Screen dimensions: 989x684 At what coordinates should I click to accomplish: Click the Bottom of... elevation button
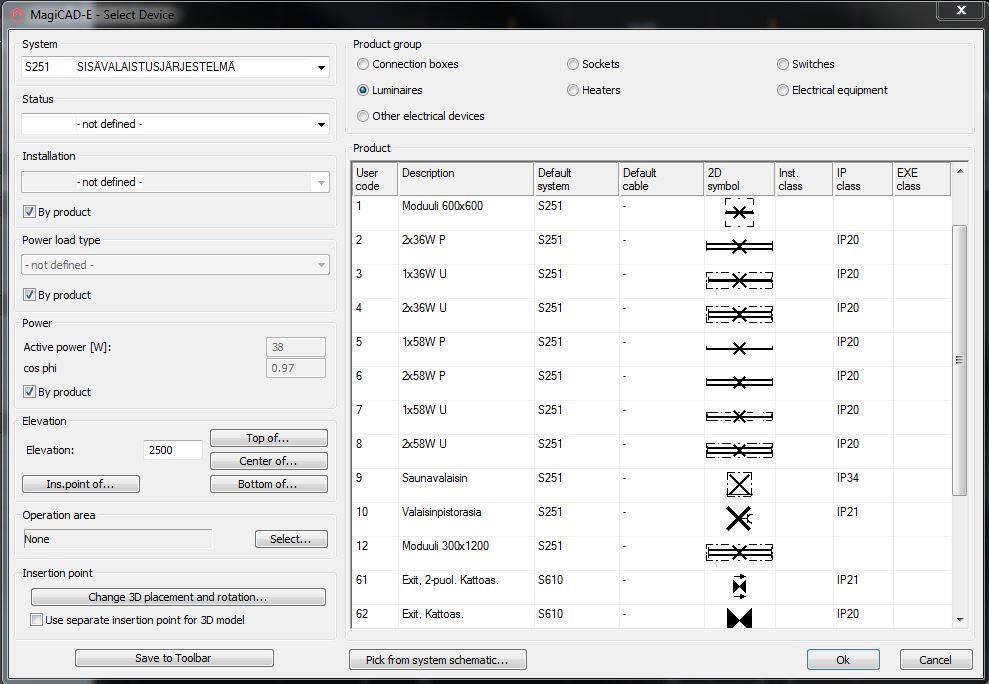[269, 484]
